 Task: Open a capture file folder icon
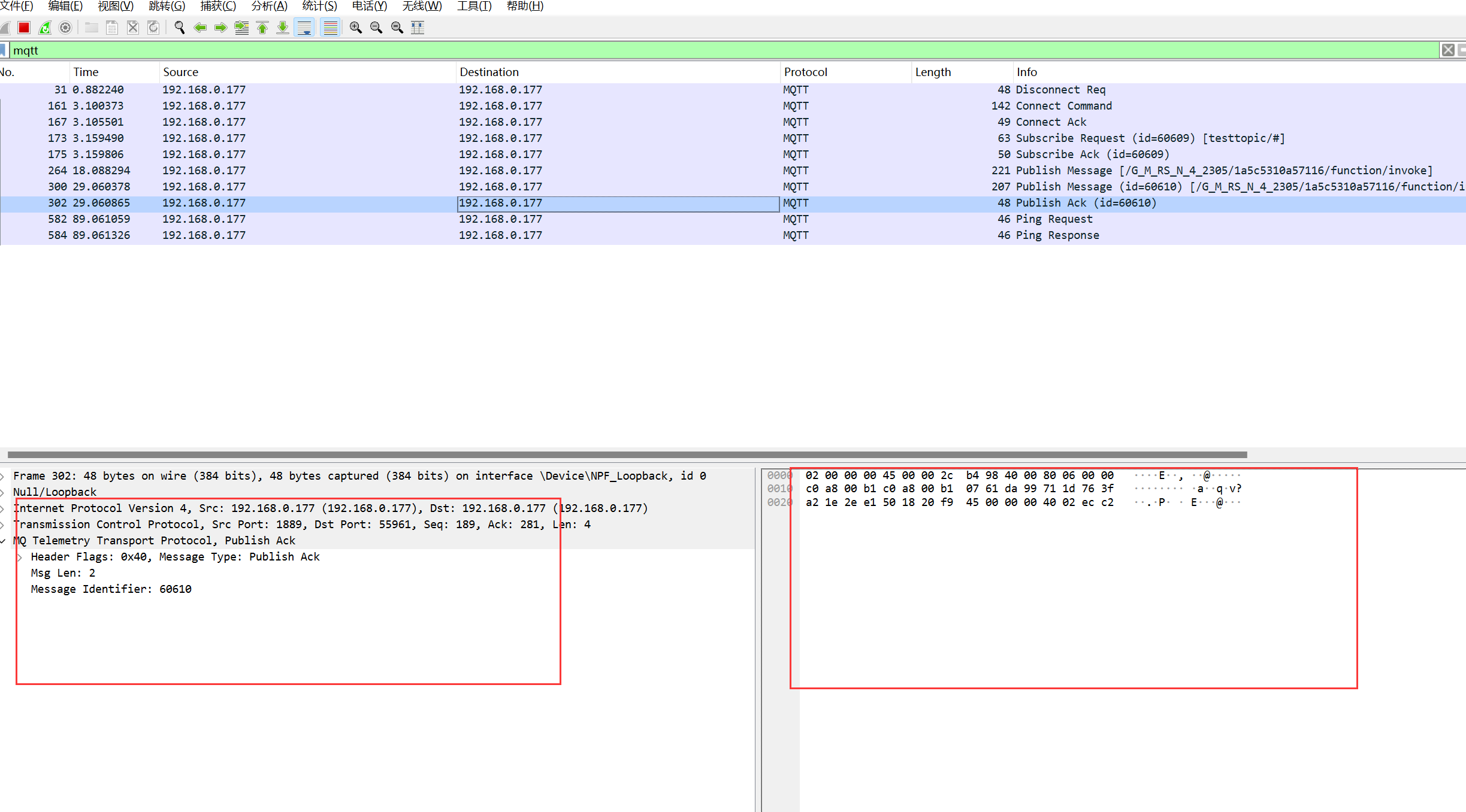[x=91, y=28]
